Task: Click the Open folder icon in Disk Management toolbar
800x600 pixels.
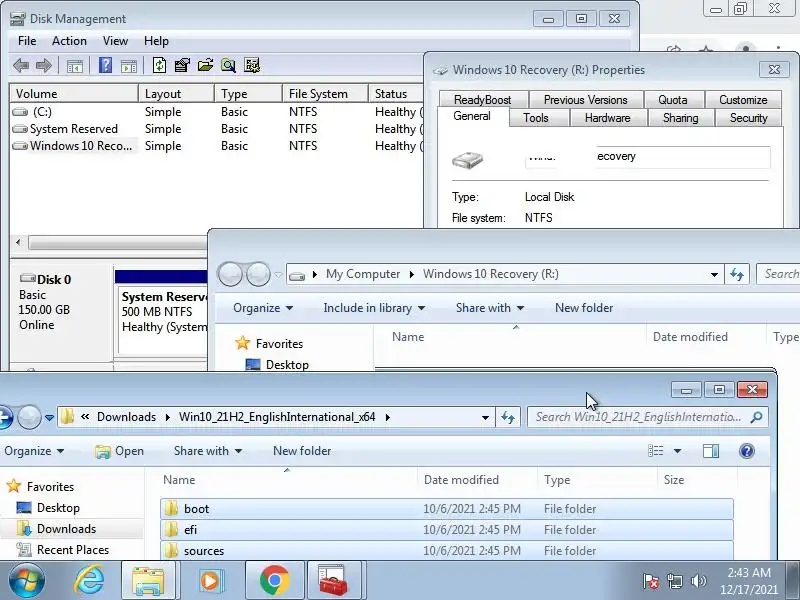Action: tap(205, 65)
